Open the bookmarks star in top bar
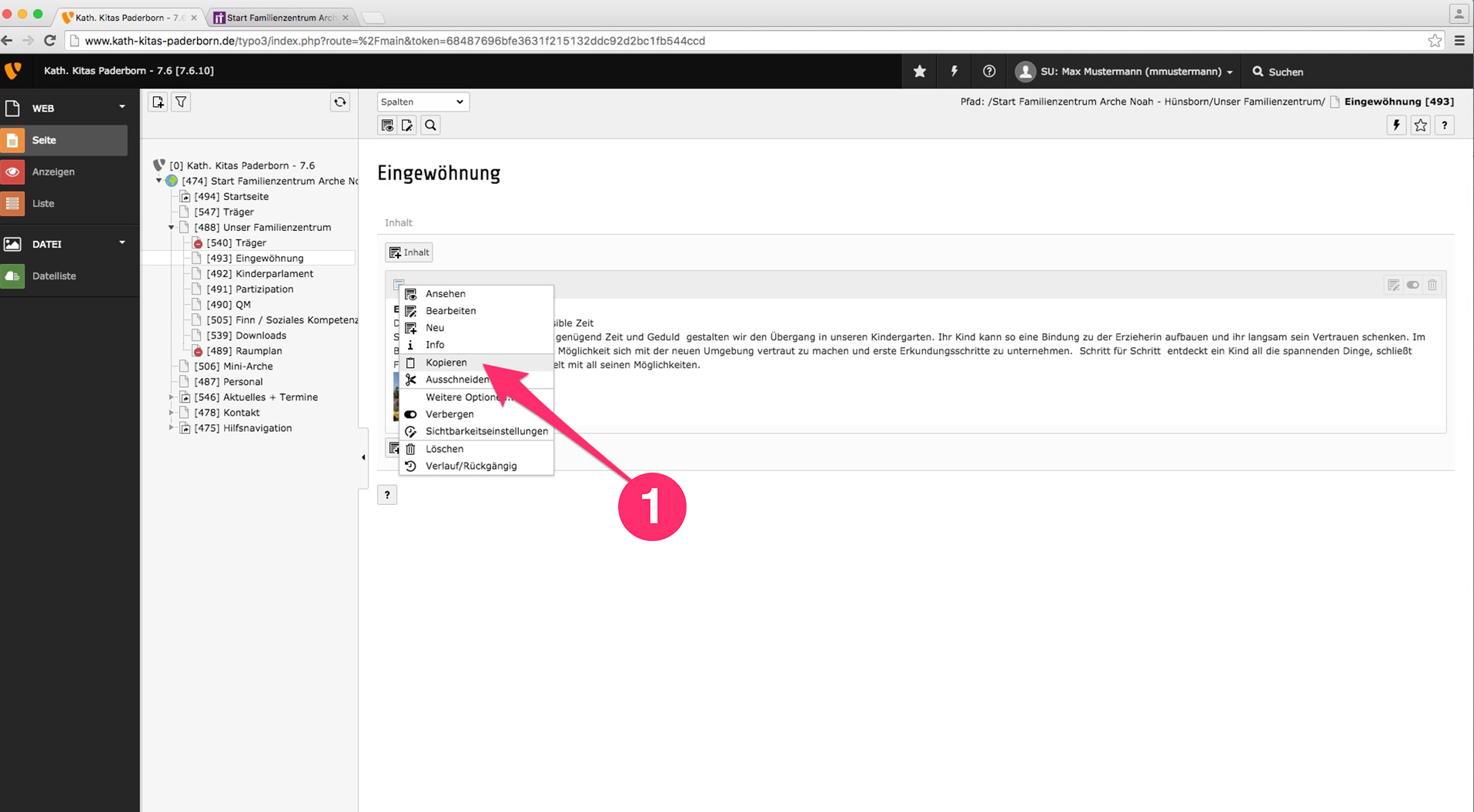1474x812 pixels. click(919, 72)
